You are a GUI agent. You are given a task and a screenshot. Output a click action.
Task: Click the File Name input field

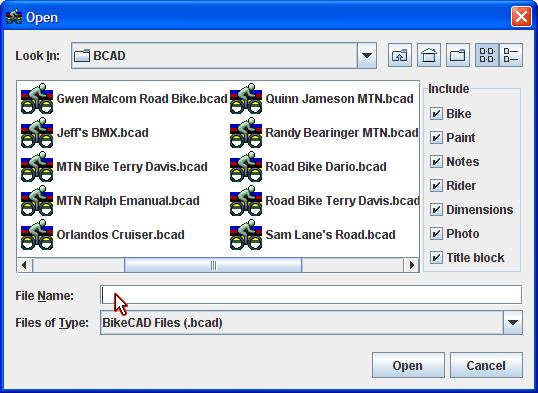click(311, 295)
